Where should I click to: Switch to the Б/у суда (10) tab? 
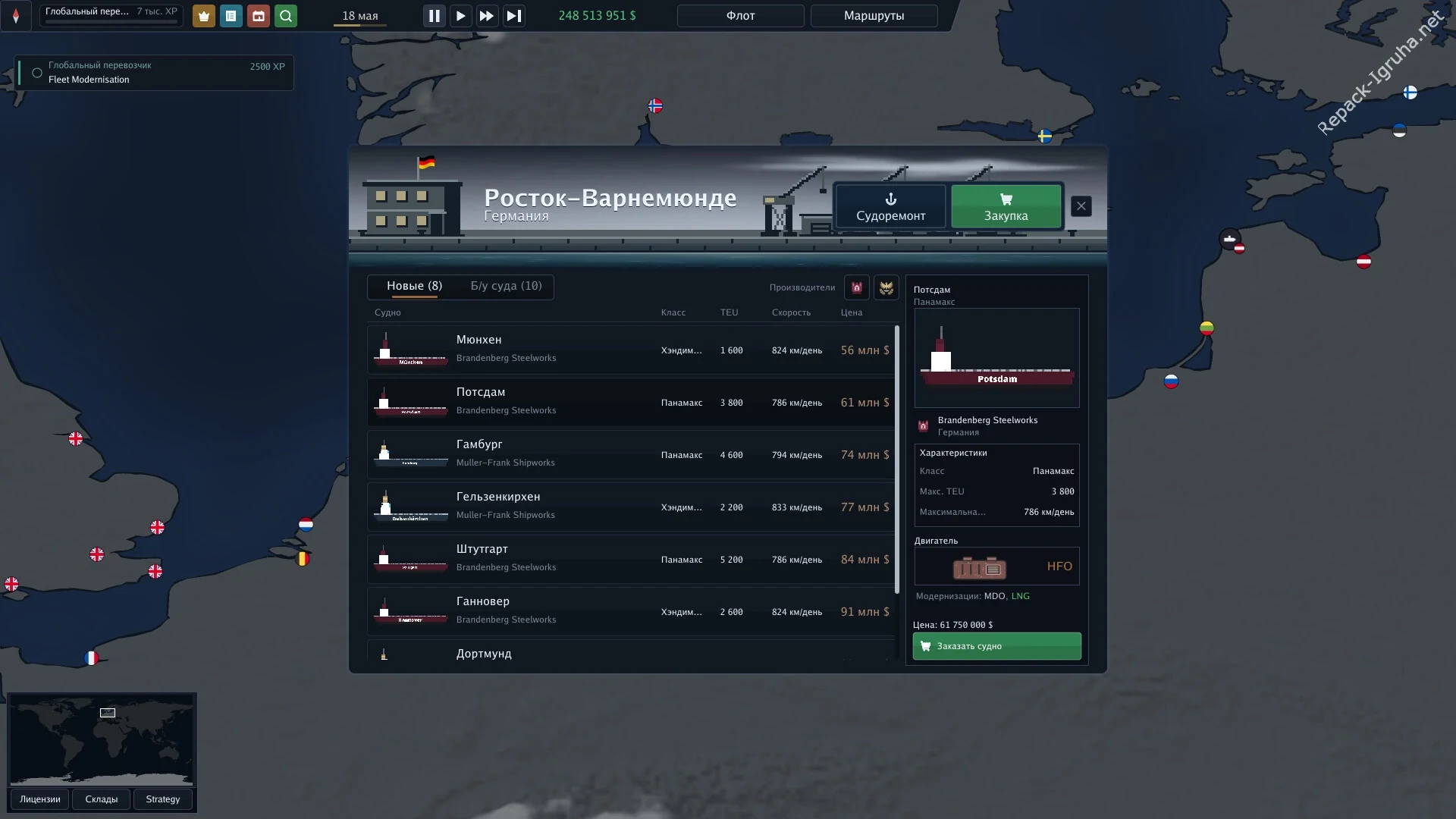(x=506, y=286)
